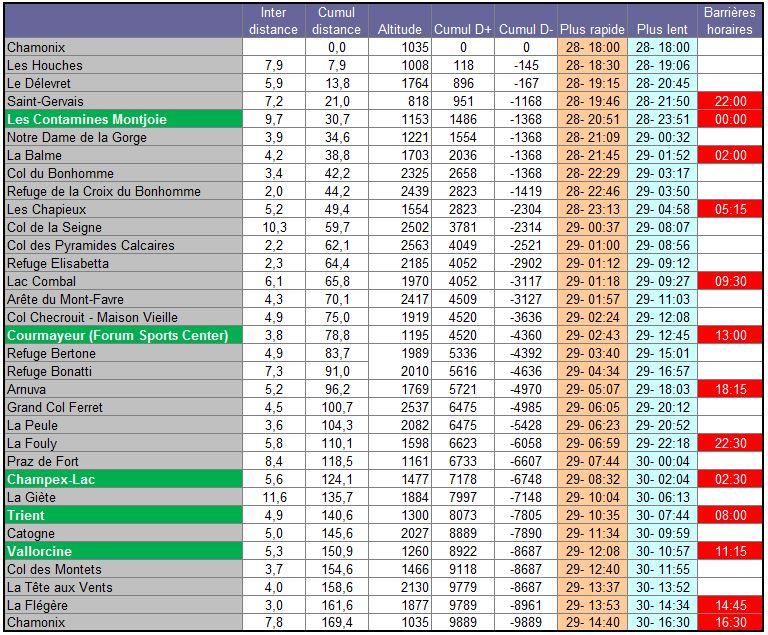The height and width of the screenshot is (635, 768).
Task: Select the Cumul distance column header
Action: click(336, 21)
